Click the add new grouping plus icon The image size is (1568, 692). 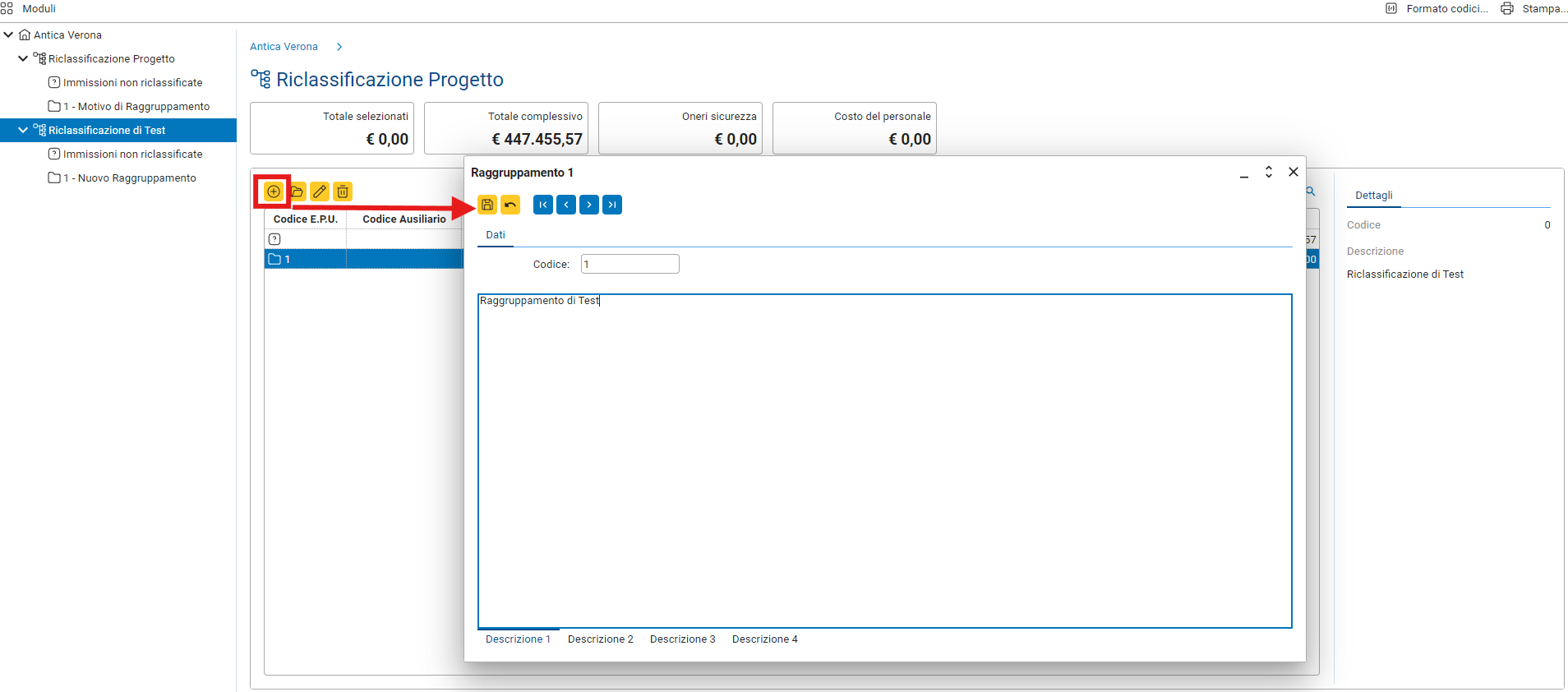(x=274, y=191)
